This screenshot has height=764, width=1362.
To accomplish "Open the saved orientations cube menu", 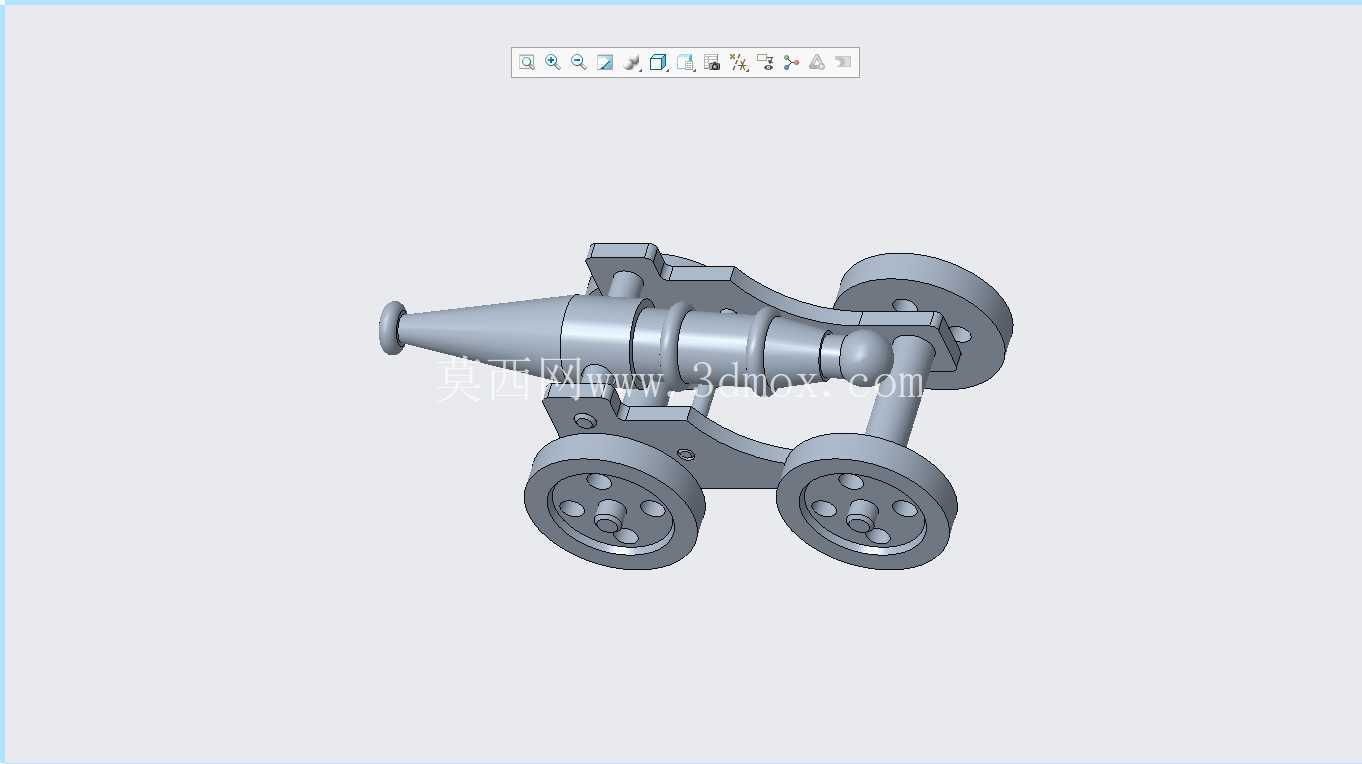I will pyautogui.click(x=658, y=62).
